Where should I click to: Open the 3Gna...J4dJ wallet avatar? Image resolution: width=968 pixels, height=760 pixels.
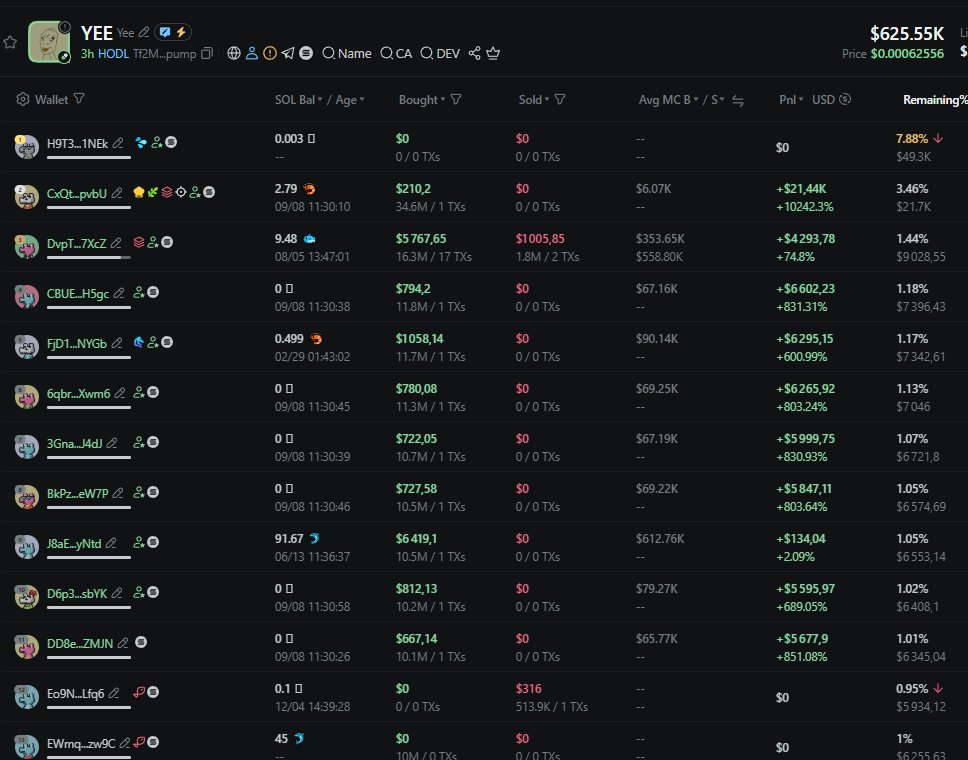point(27,446)
